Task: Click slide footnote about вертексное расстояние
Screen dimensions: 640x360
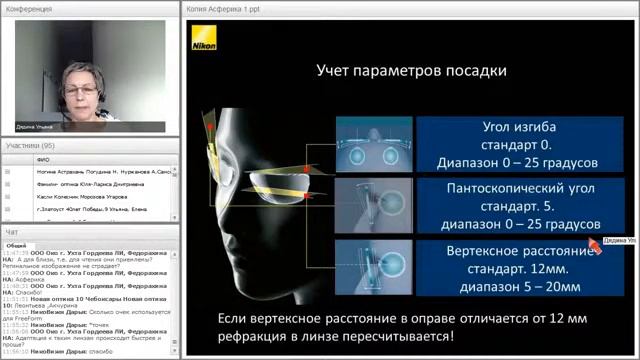Action: [402, 327]
